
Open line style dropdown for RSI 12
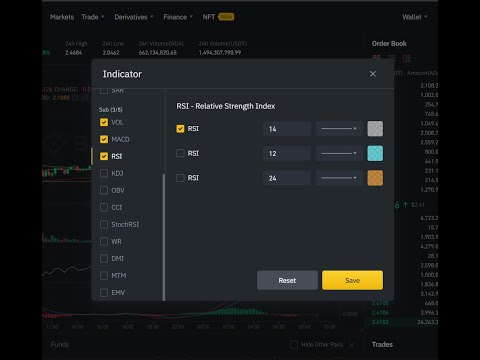pyautogui.click(x=339, y=153)
